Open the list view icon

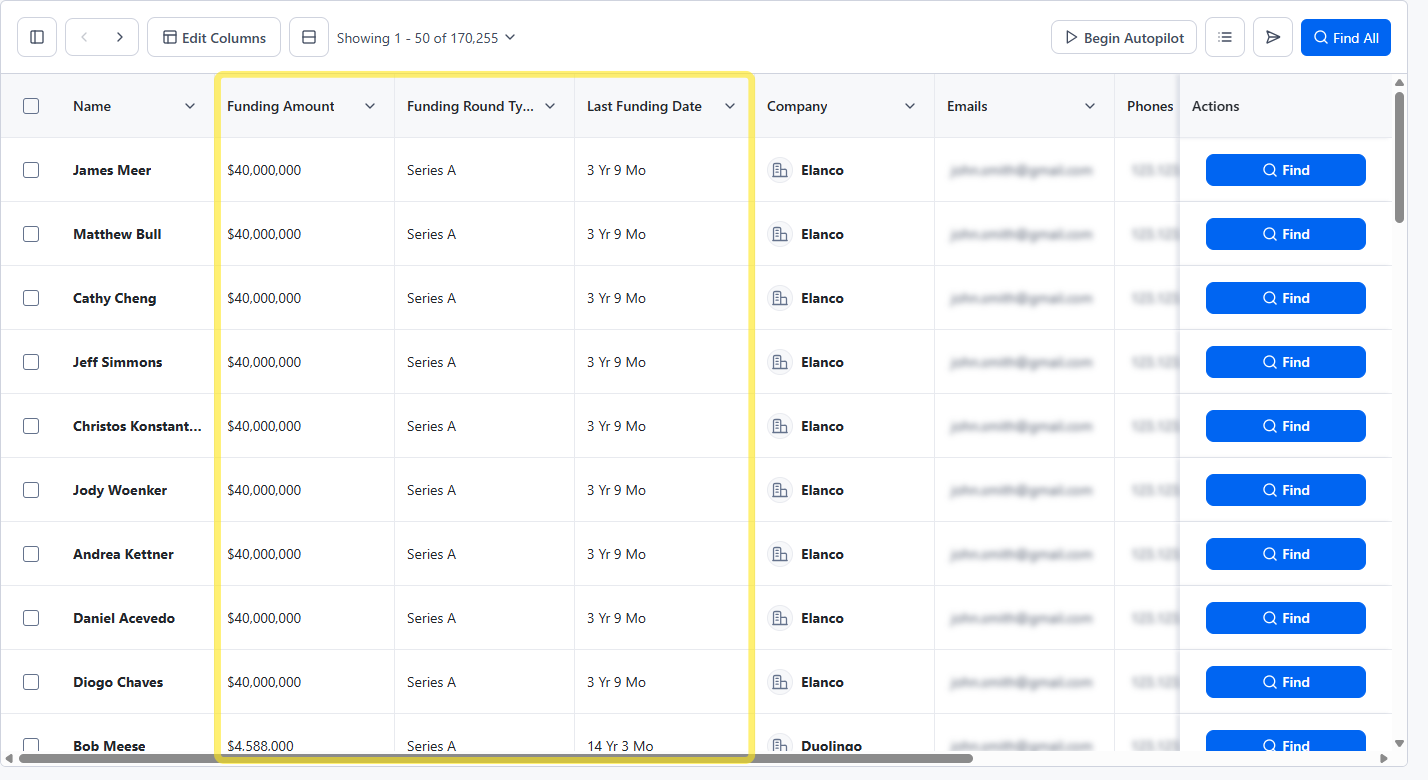(1225, 37)
